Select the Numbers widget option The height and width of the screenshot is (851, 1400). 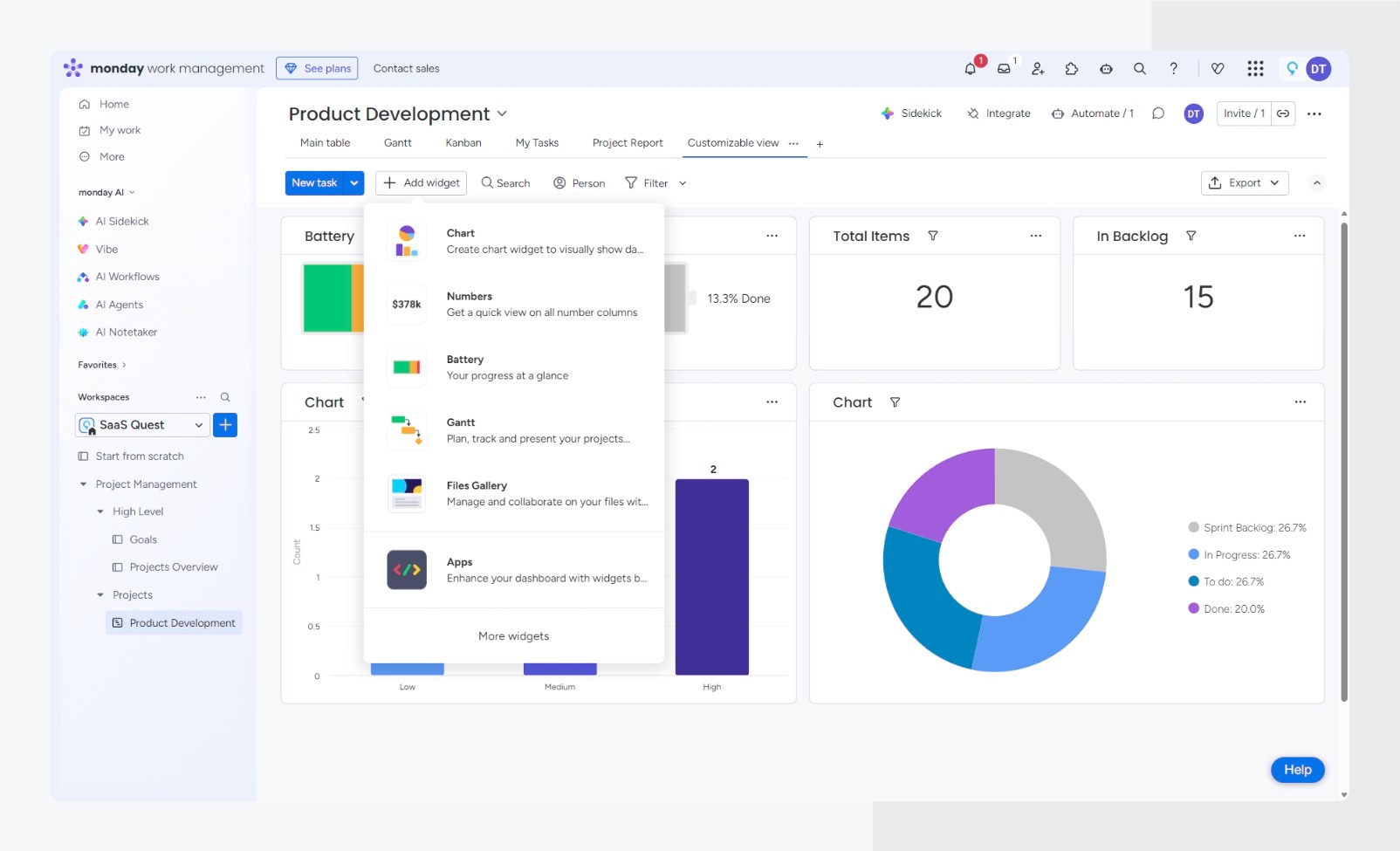[514, 304]
